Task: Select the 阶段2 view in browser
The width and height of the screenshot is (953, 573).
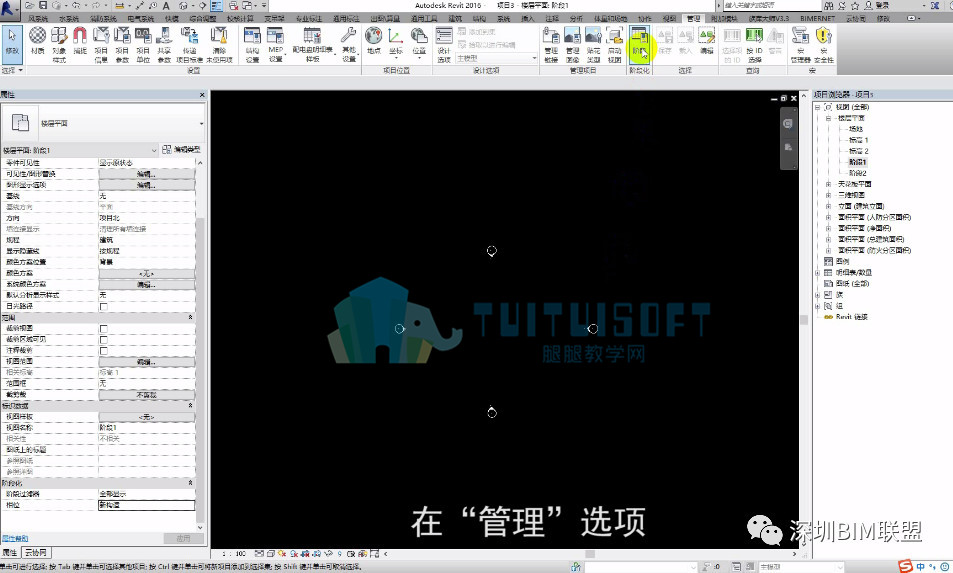Action: [858, 173]
